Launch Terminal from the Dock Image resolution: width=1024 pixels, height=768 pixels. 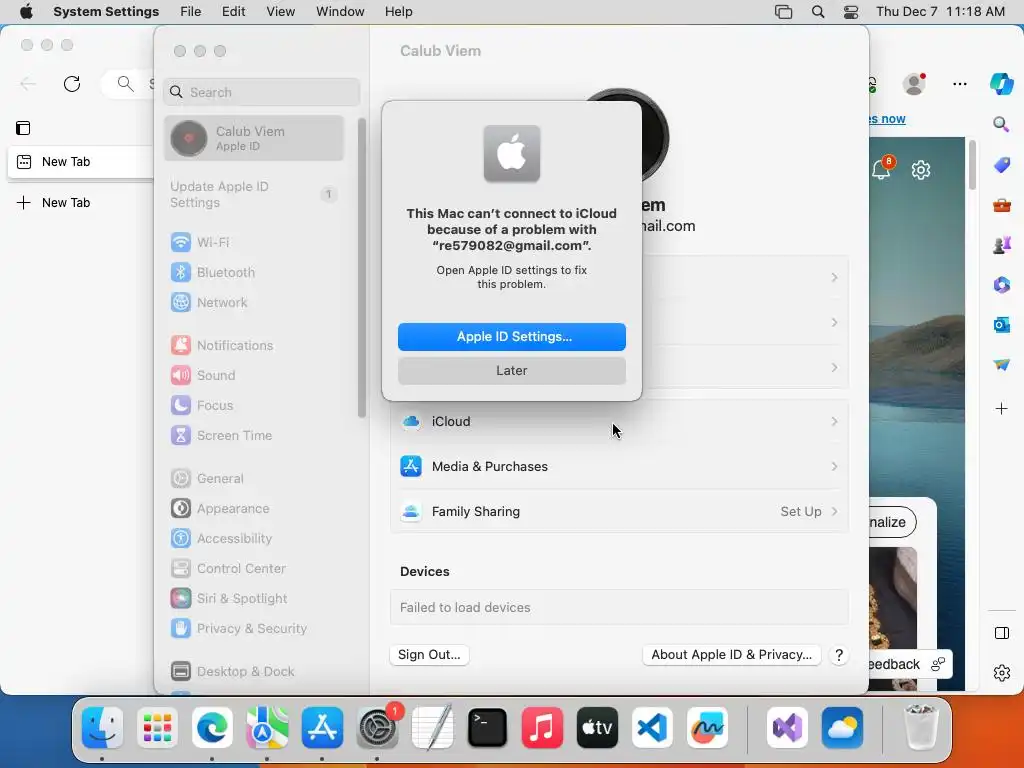(487, 728)
